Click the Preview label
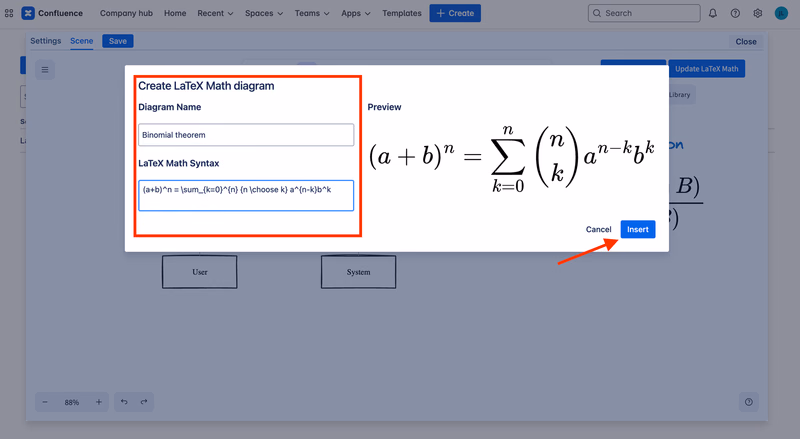The width and height of the screenshot is (800, 439). 384,107
